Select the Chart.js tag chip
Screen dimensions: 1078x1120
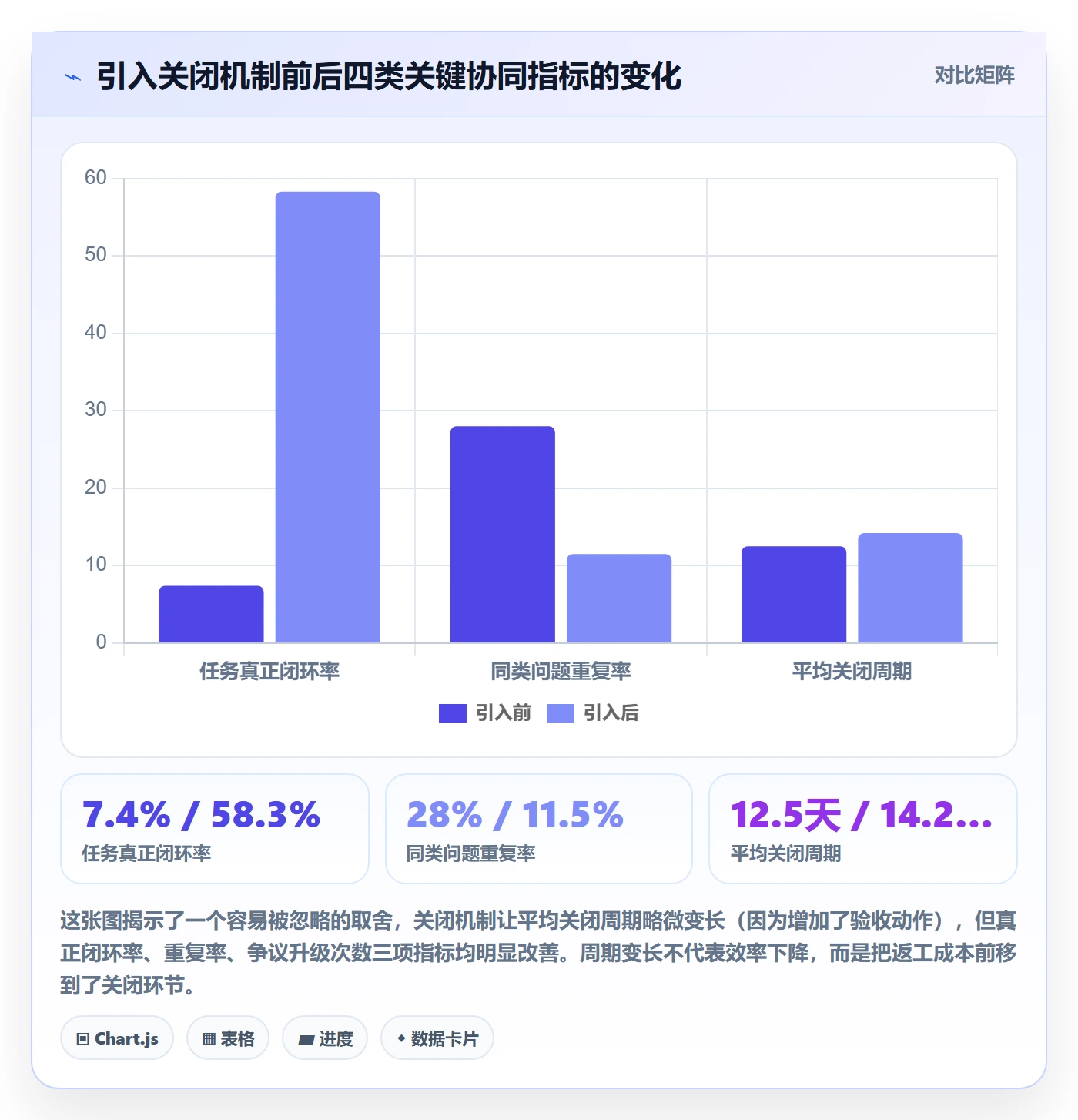point(117,1038)
